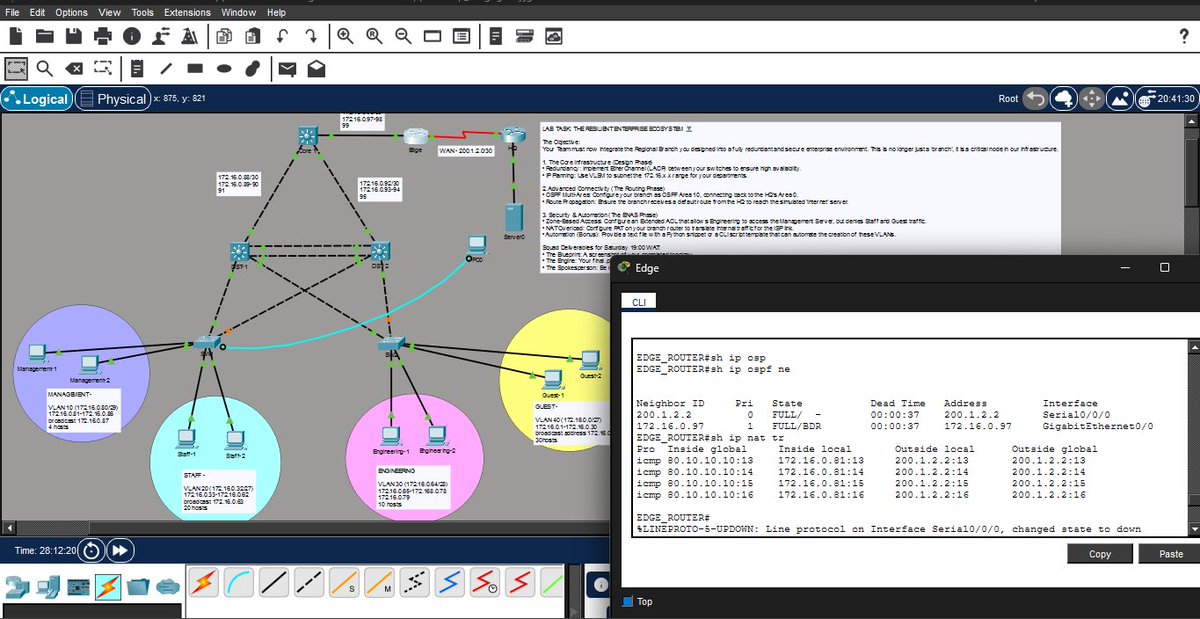Open the Options menu
This screenshot has width=1200, height=619.
point(72,12)
